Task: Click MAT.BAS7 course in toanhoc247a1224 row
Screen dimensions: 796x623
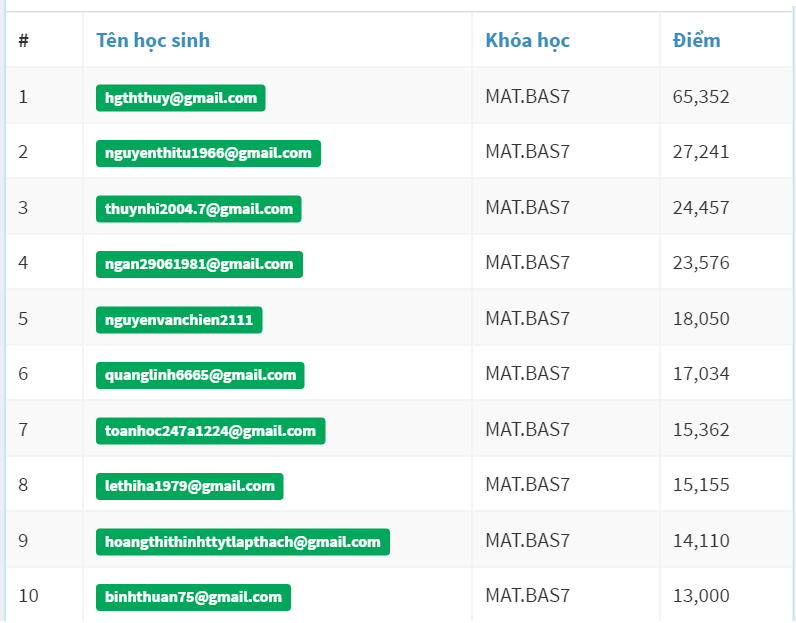Action: [527, 429]
